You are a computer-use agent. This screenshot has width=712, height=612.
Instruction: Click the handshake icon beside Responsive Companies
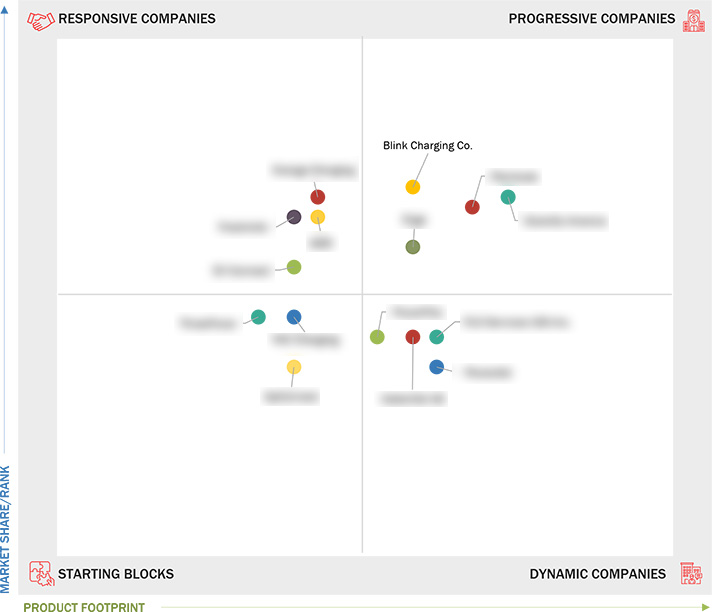point(40,20)
